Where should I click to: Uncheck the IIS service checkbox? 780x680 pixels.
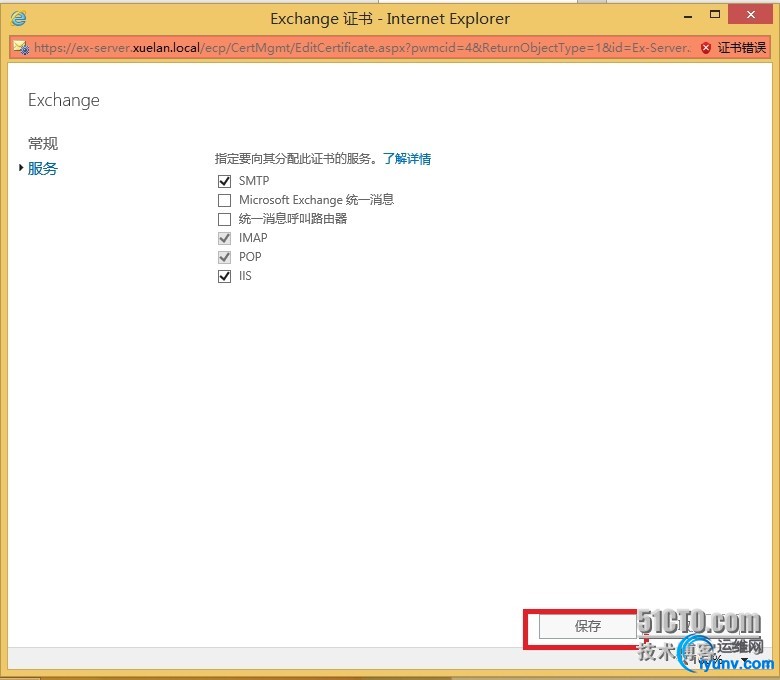pos(224,276)
